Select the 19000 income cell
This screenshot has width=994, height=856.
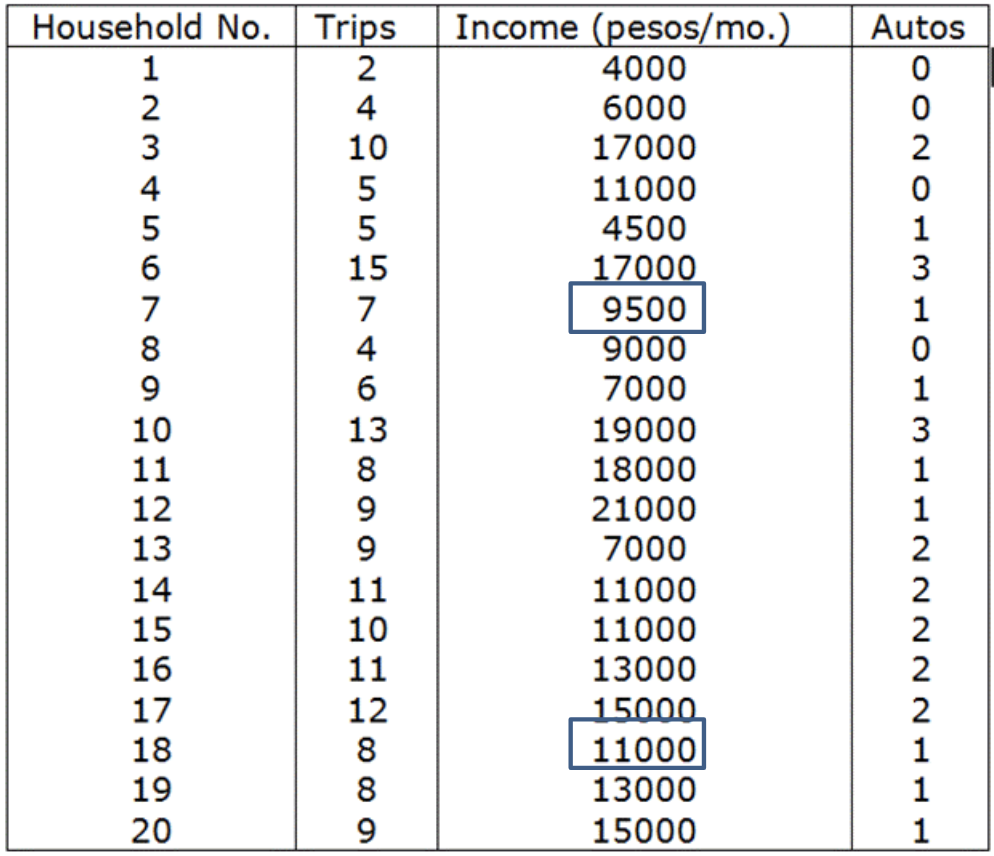tap(644, 429)
